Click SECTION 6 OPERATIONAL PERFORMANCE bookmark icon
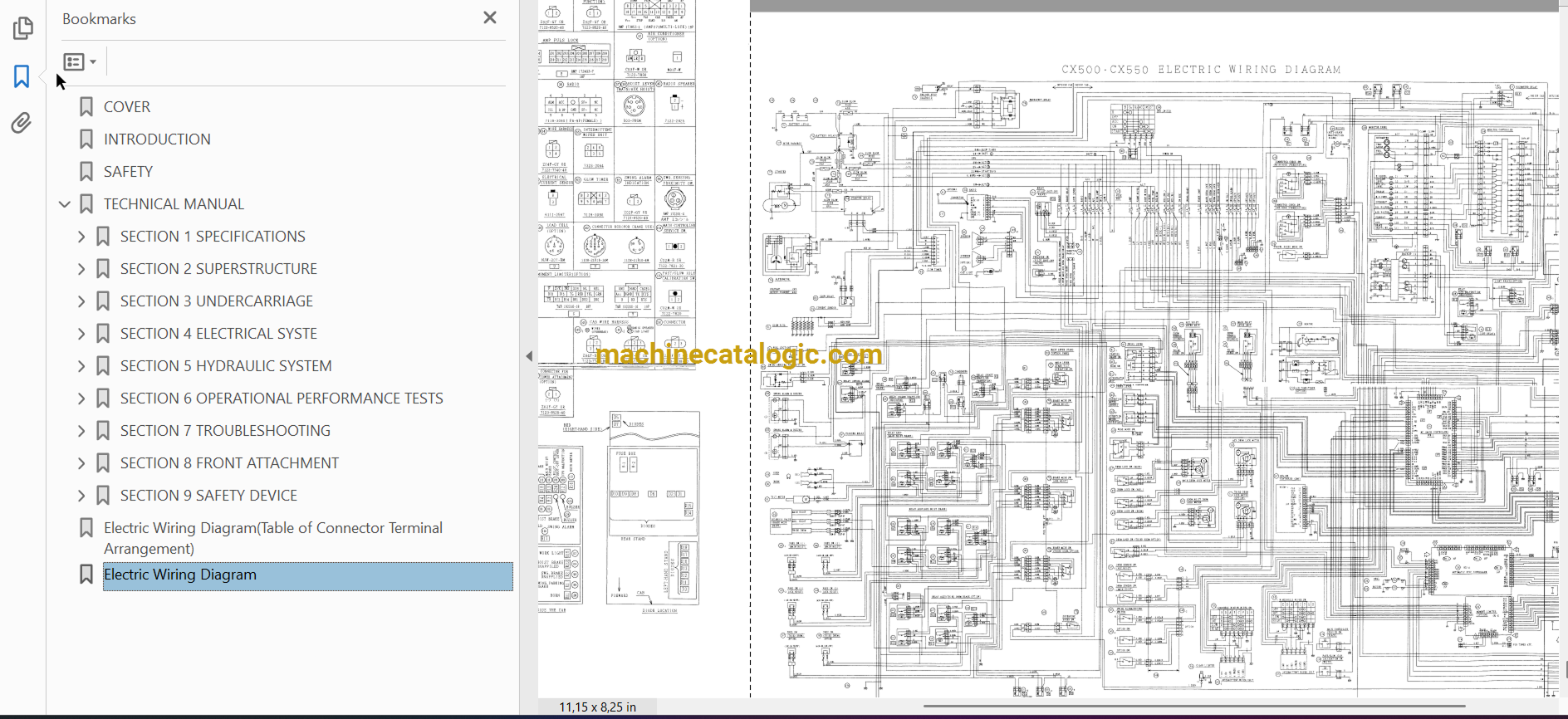The height and width of the screenshot is (719, 1568). tap(103, 399)
